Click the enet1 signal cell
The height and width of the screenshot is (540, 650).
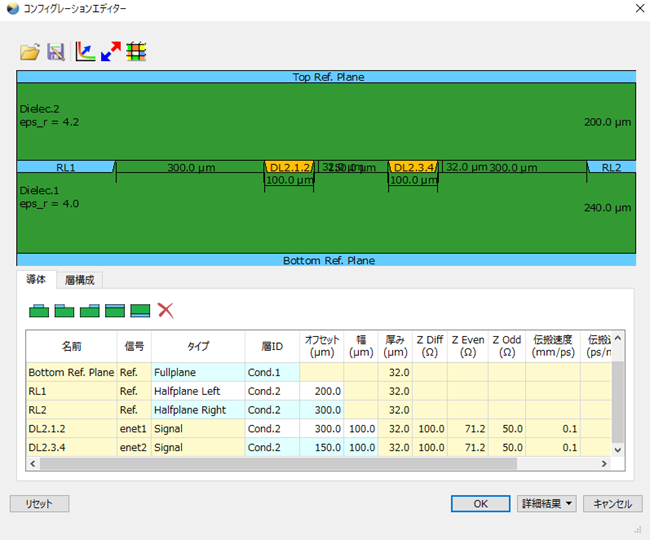[134, 429]
